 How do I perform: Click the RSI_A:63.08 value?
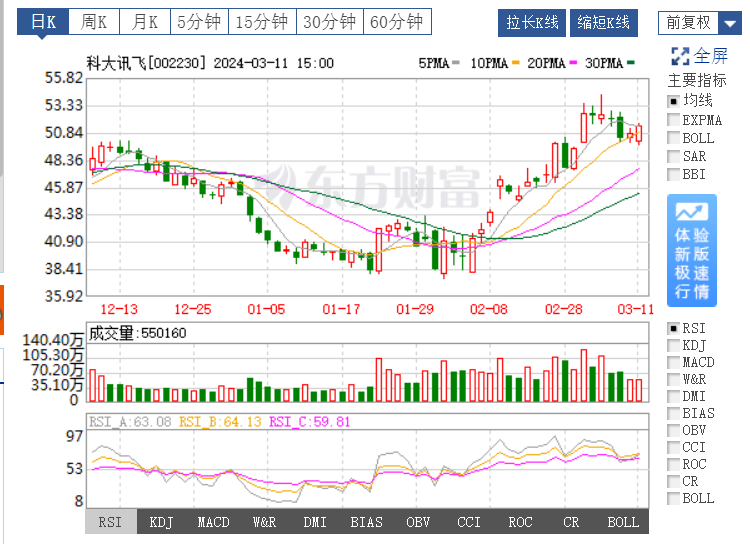click(130, 422)
